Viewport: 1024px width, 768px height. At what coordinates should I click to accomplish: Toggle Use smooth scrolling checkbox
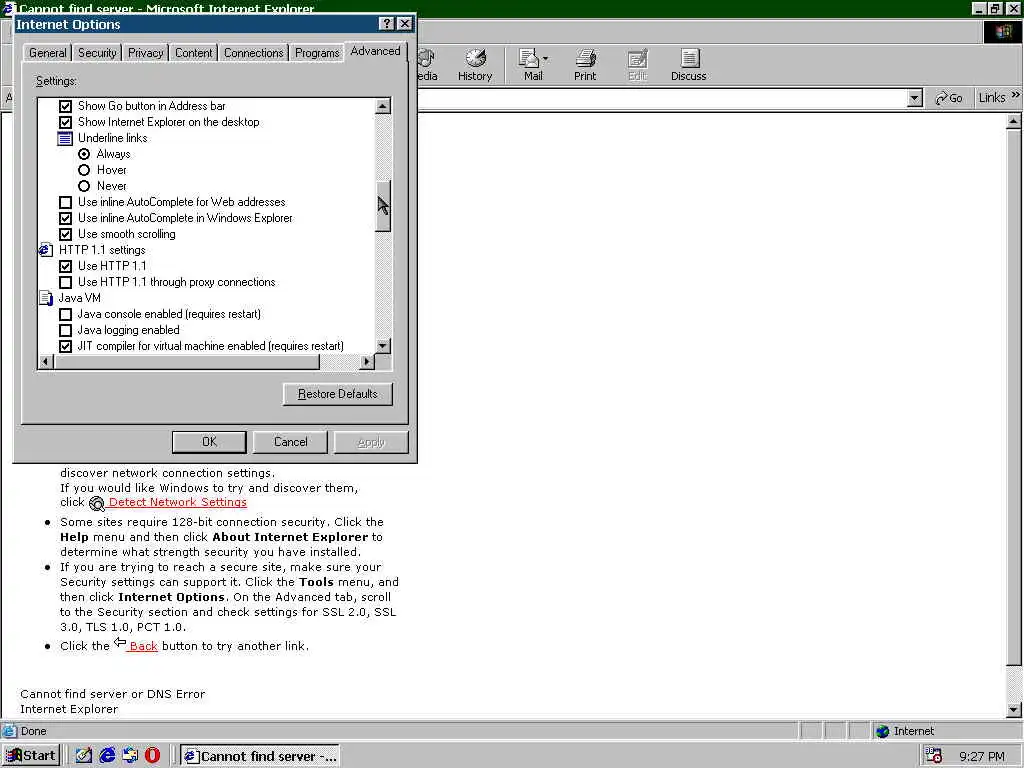click(x=65, y=234)
